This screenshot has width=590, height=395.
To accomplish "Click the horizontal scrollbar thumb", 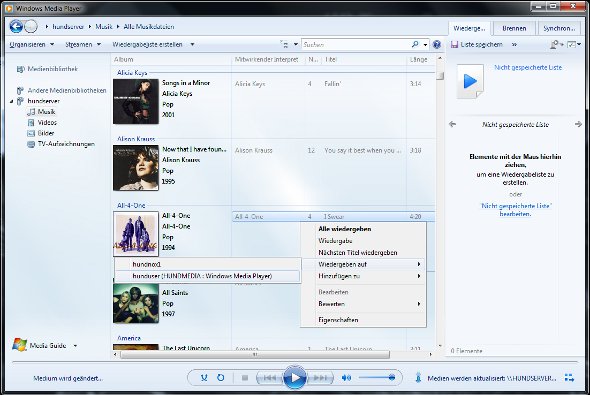I will (x=255, y=354).
